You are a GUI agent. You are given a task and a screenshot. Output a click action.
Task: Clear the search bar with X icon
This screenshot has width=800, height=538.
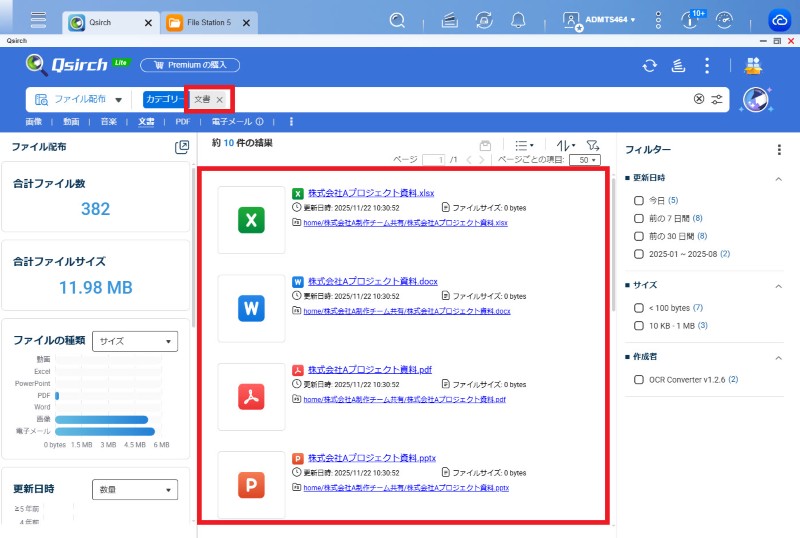pos(699,99)
